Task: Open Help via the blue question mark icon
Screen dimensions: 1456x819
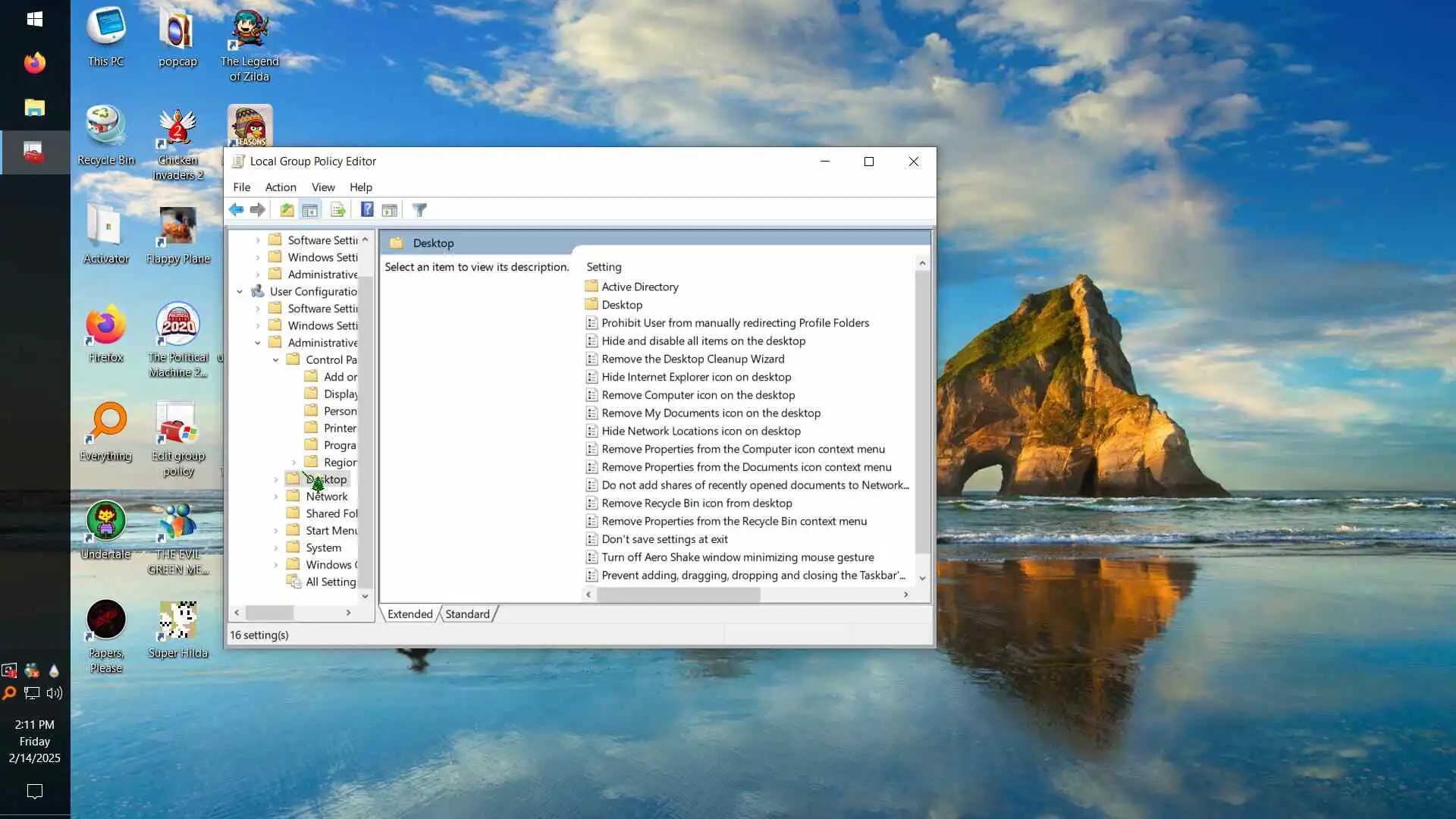Action: pyautogui.click(x=367, y=210)
